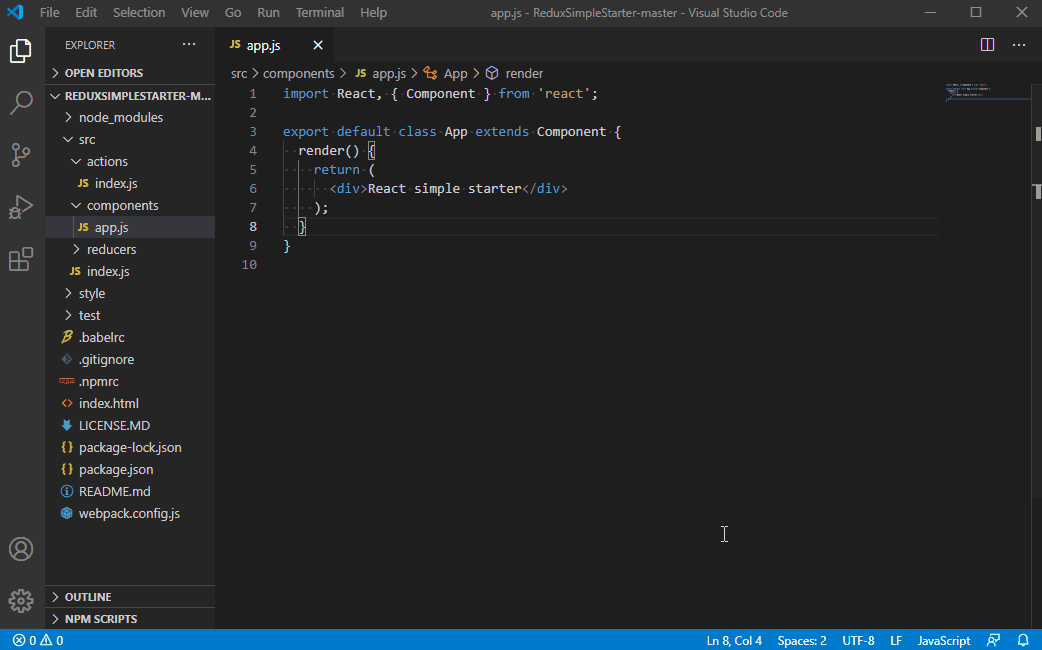Split the editor right
The height and width of the screenshot is (650, 1042).
coord(988,45)
